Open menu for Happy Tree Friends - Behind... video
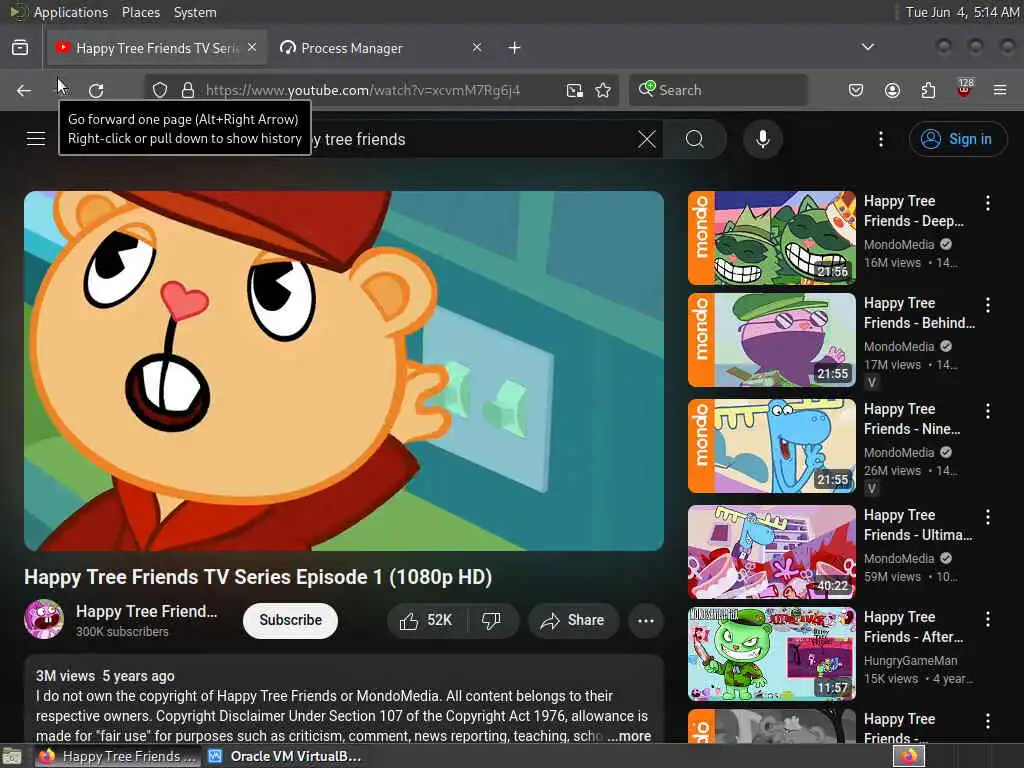Screen dimensions: 1024x768 (987, 305)
